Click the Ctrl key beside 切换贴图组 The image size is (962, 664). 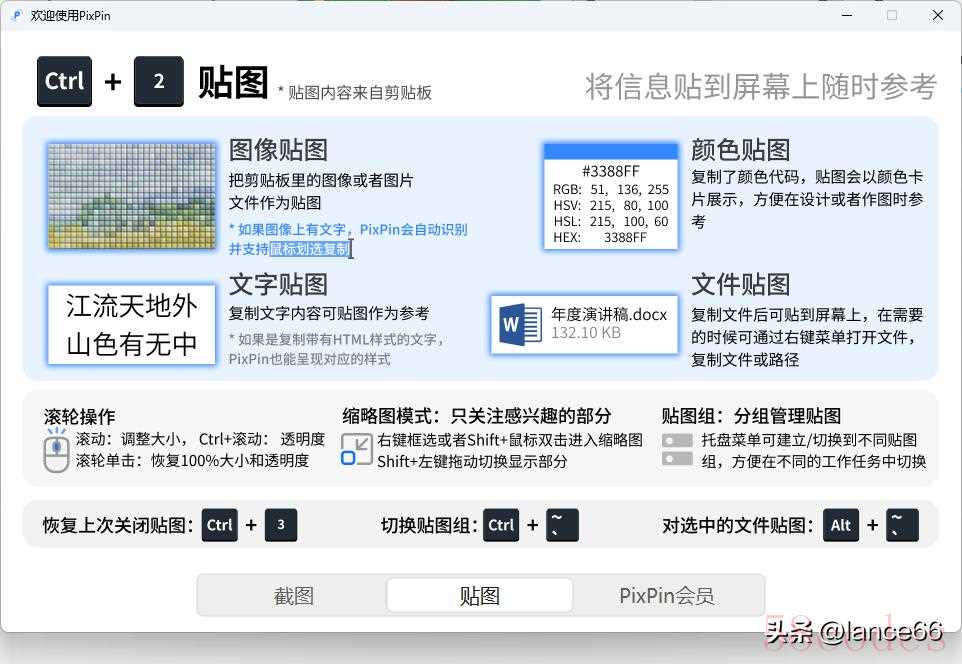501,525
